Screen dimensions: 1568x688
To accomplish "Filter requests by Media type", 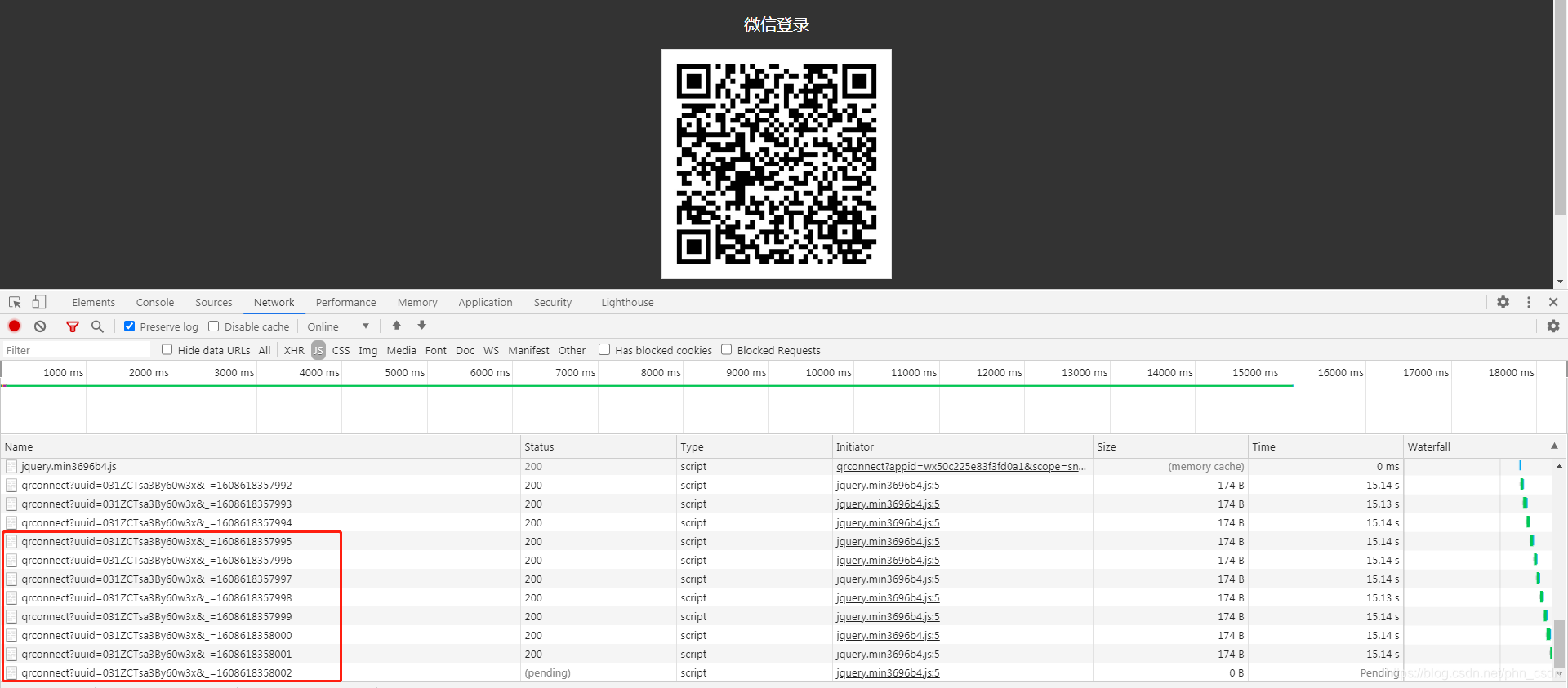I will [401, 351].
